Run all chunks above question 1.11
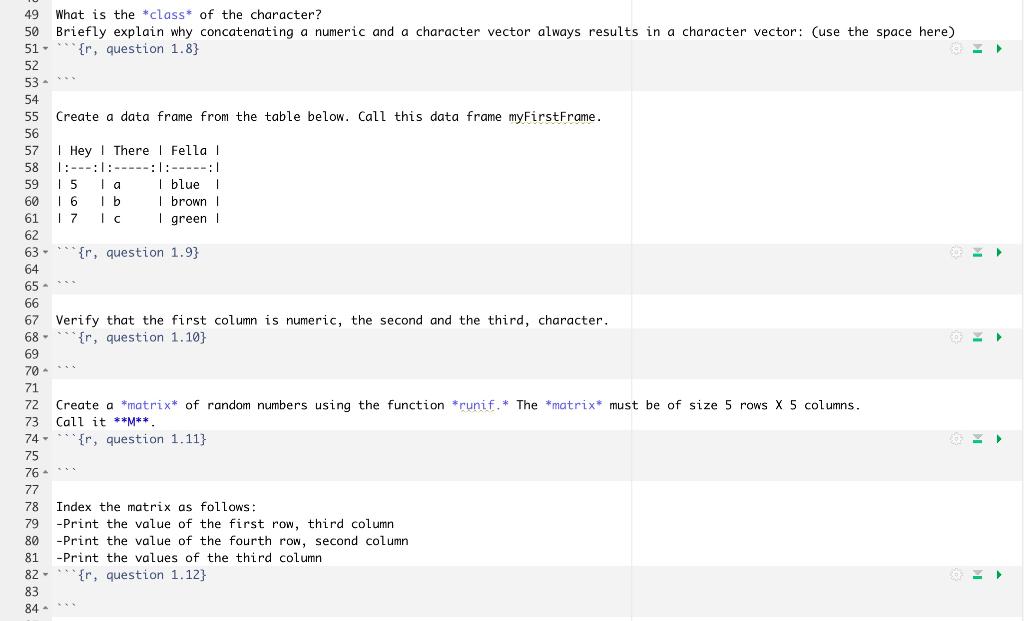This screenshot has width=1024, height=621. [978, 439]
